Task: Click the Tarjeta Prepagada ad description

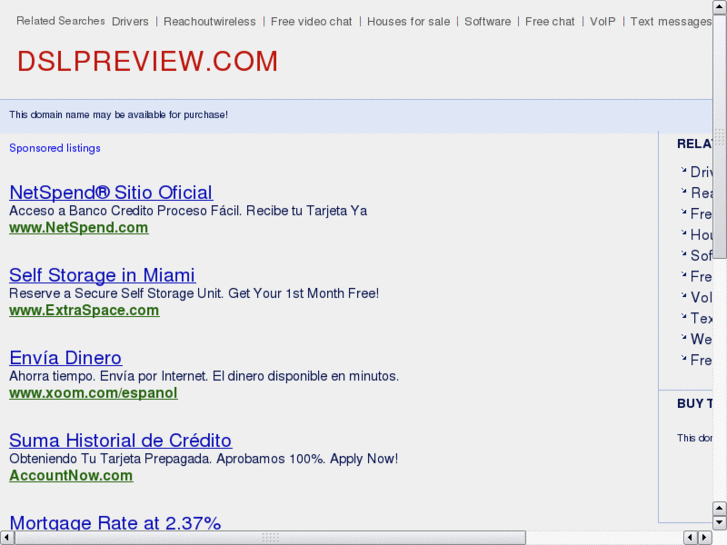Action: click(x=204, y=458)
